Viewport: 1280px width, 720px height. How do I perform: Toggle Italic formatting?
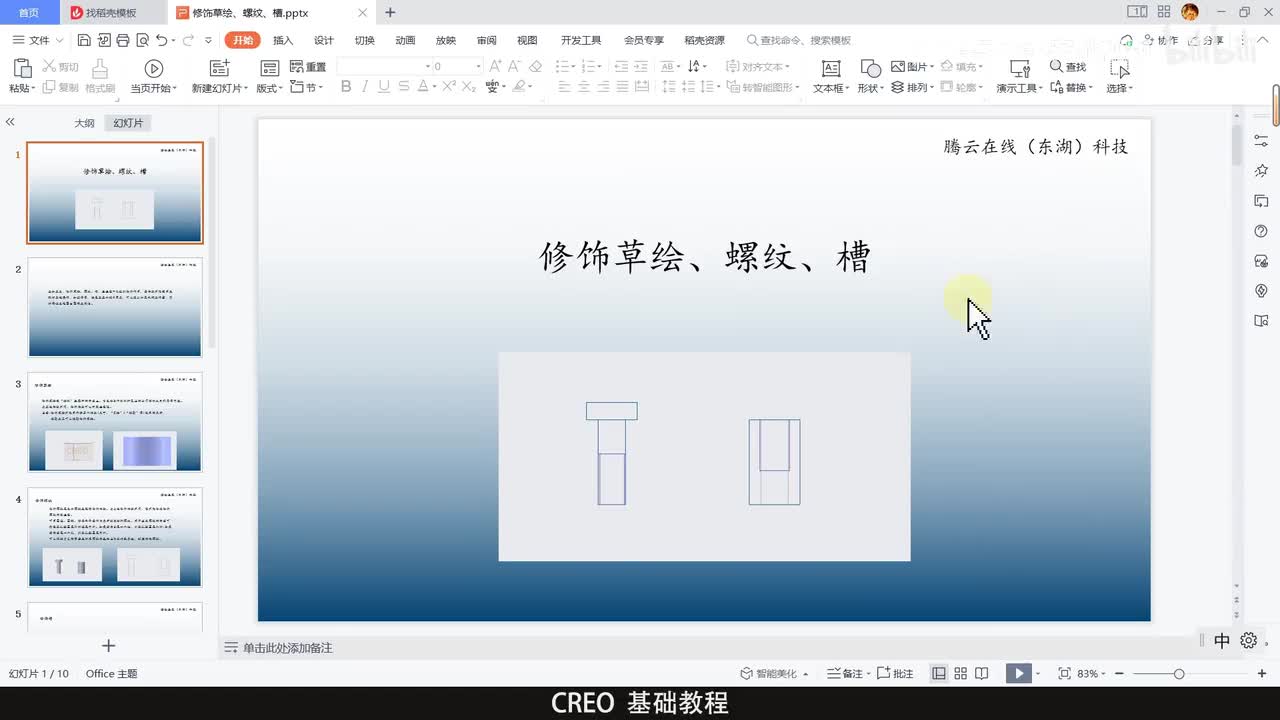click(365, 87)
